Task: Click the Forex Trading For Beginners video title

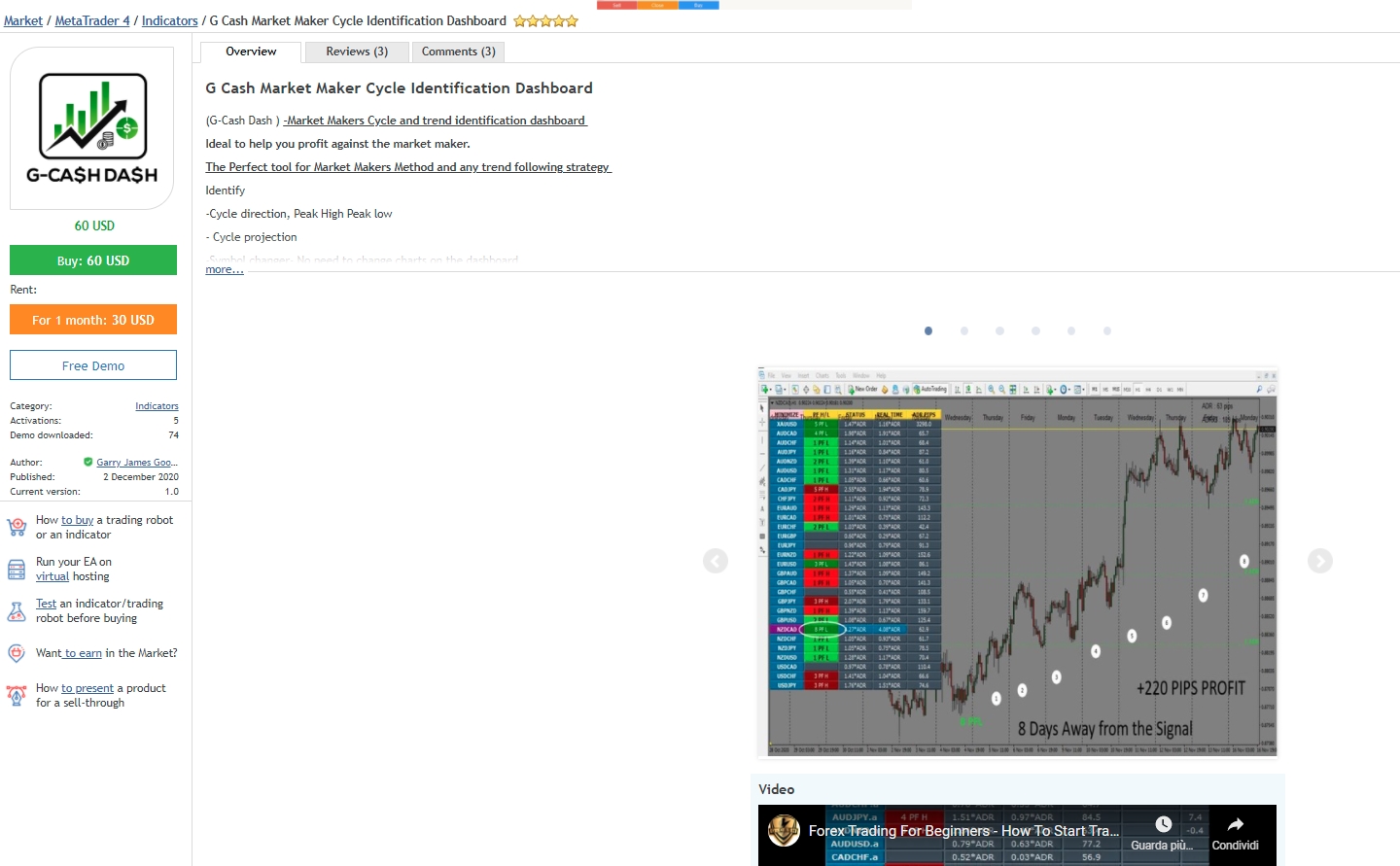Action: (963, 831)
